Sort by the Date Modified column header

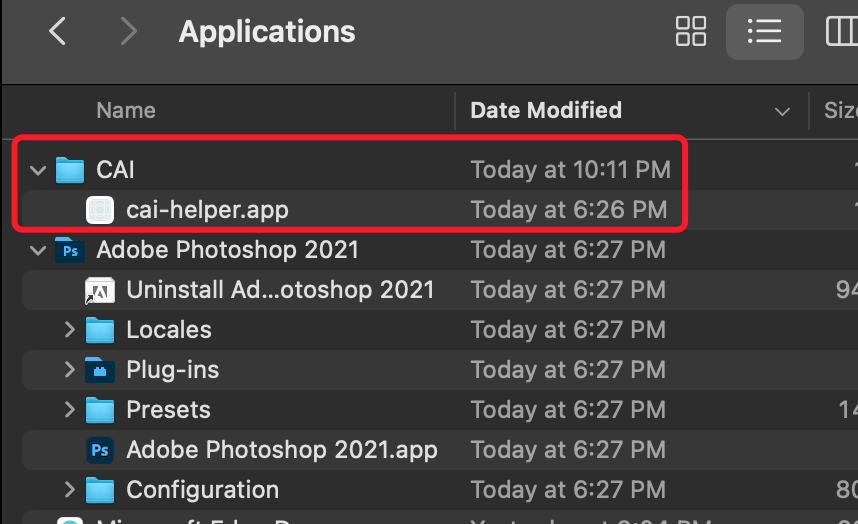(x=546, y=110)
